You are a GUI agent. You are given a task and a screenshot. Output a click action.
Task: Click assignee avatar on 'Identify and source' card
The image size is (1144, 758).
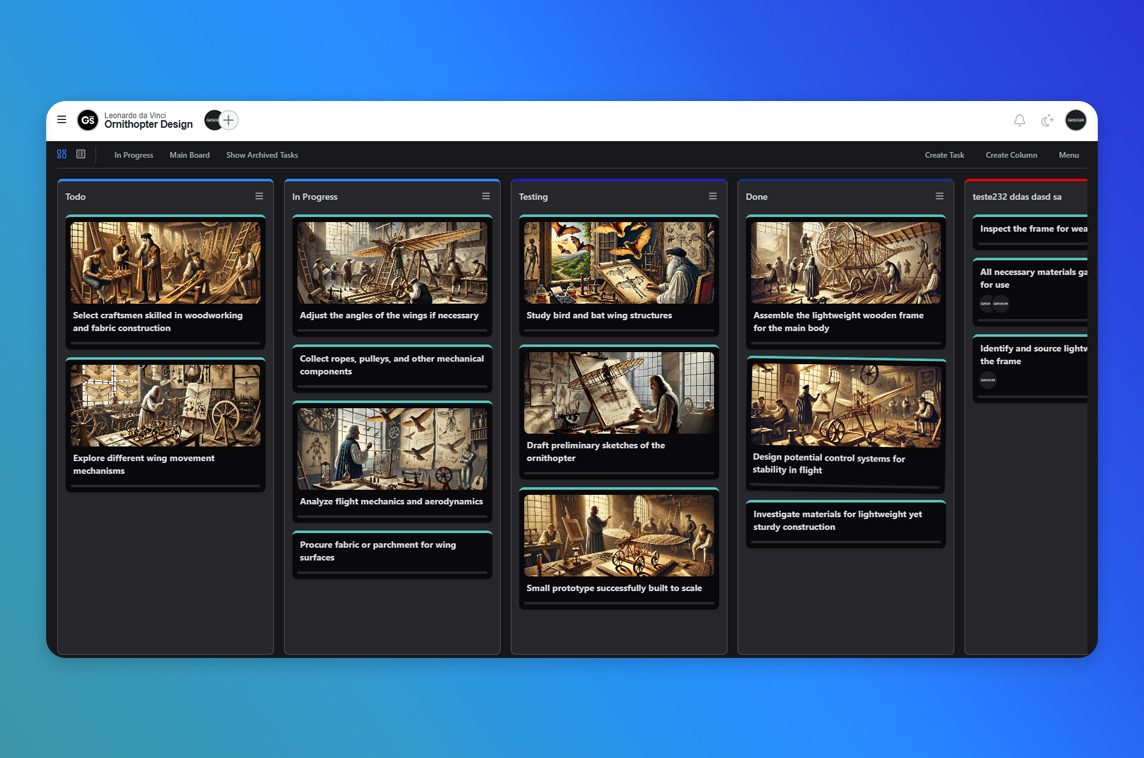point(988,381)
